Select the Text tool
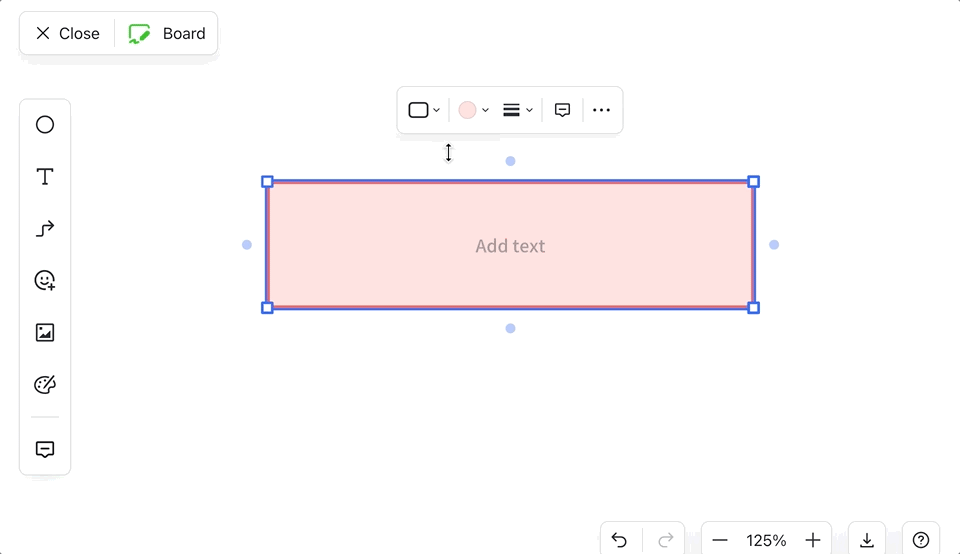960x554 pixels. pyautogui.click(x=45, y=177)
